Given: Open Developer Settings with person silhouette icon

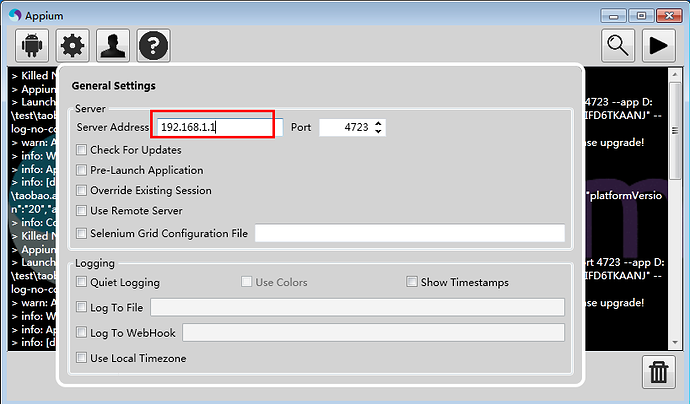Looking at the screenshot, I should [113, 45].
